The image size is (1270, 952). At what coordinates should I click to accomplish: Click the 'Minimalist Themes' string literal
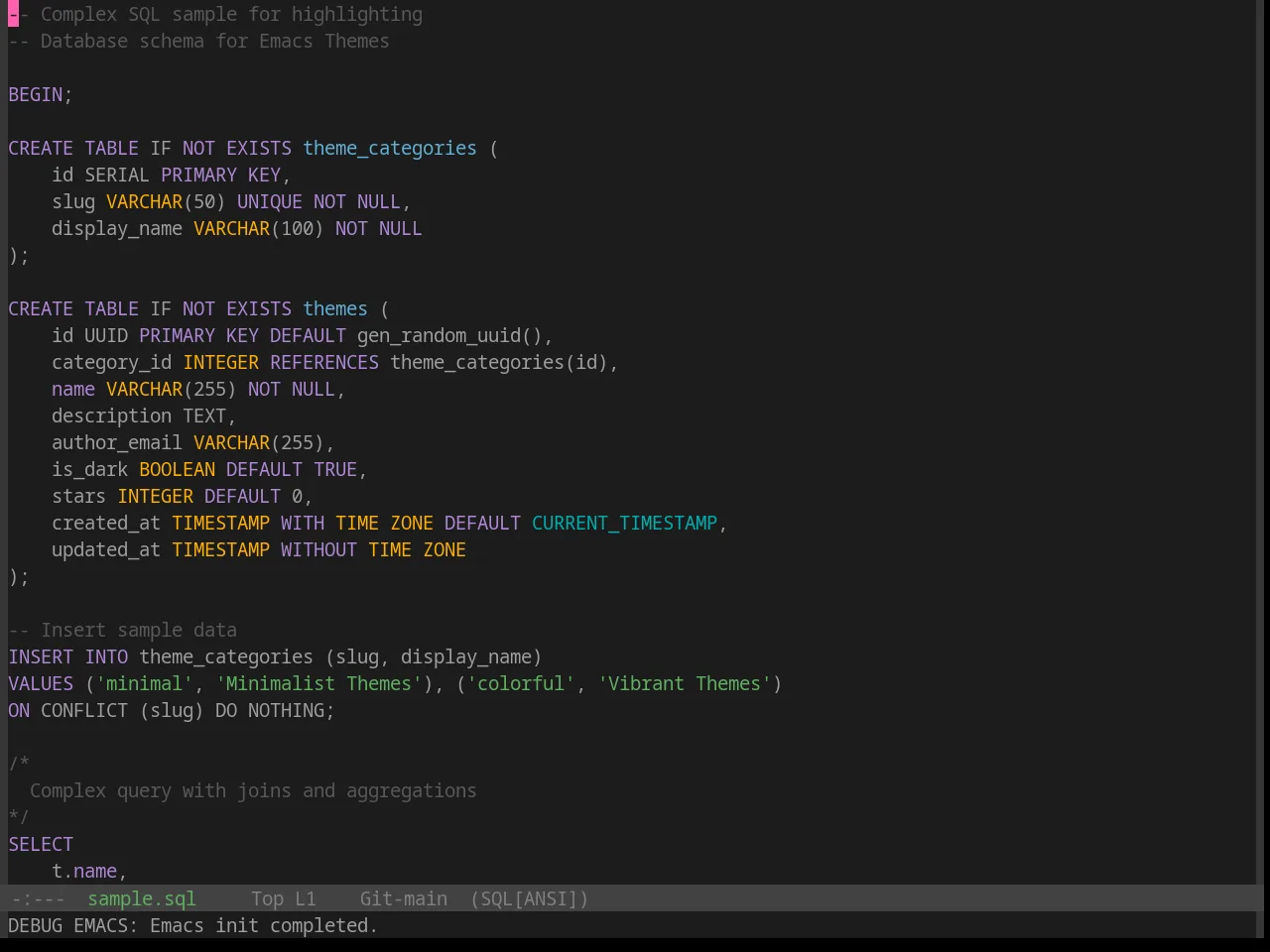point(318,683)
